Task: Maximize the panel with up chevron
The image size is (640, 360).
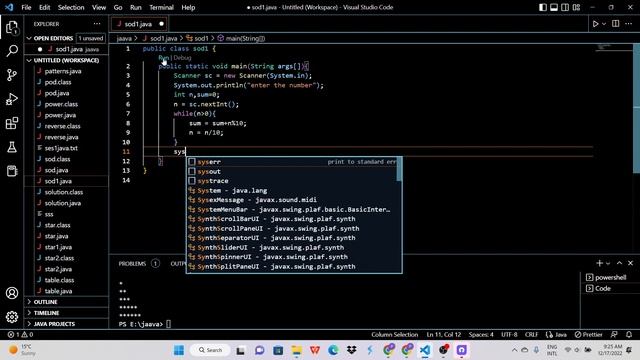Action: [x=619, y=263]
